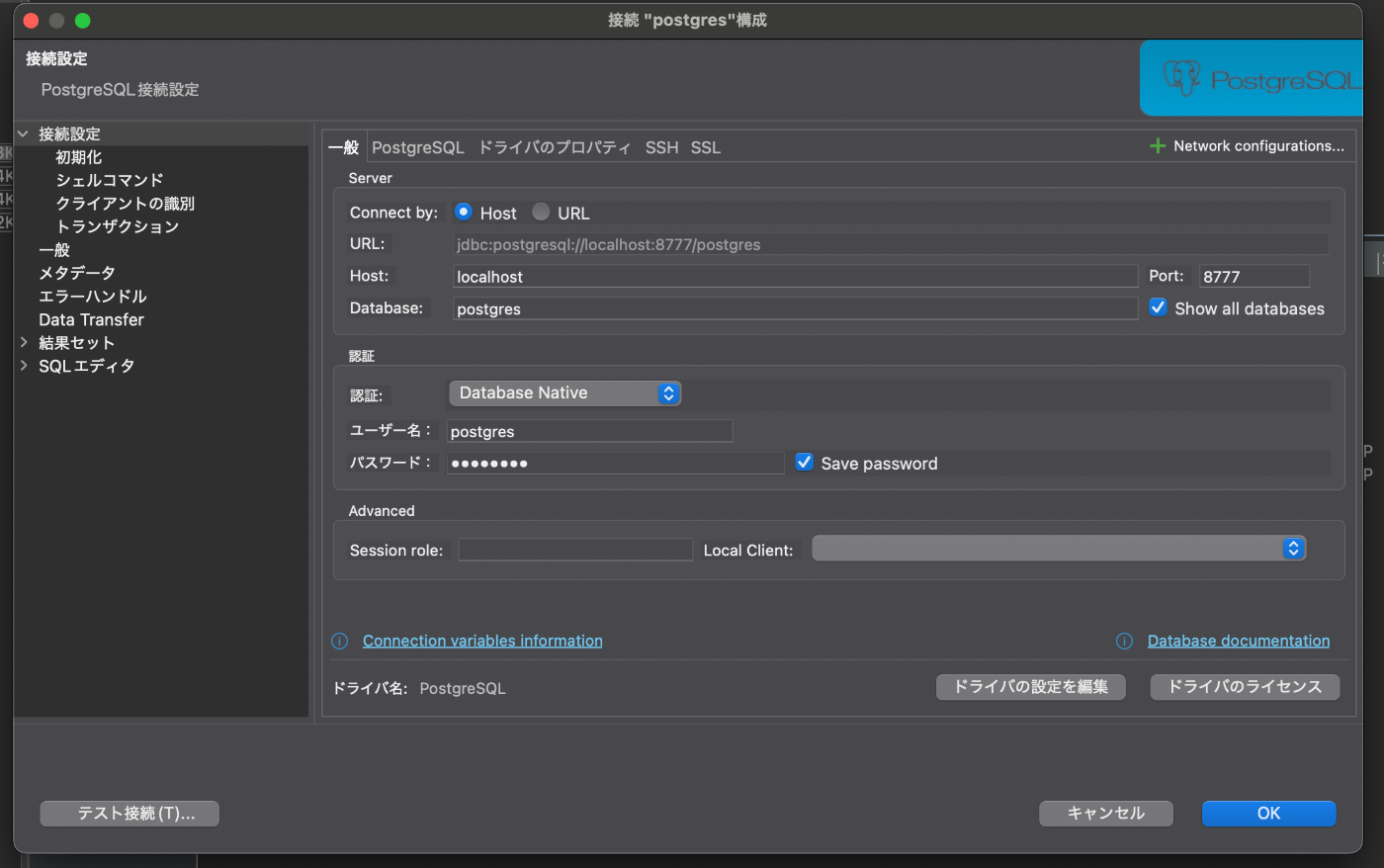This screenshot has height=868, width=1384.
Task: Click the キャンセル button
Action: point(1106,814)
